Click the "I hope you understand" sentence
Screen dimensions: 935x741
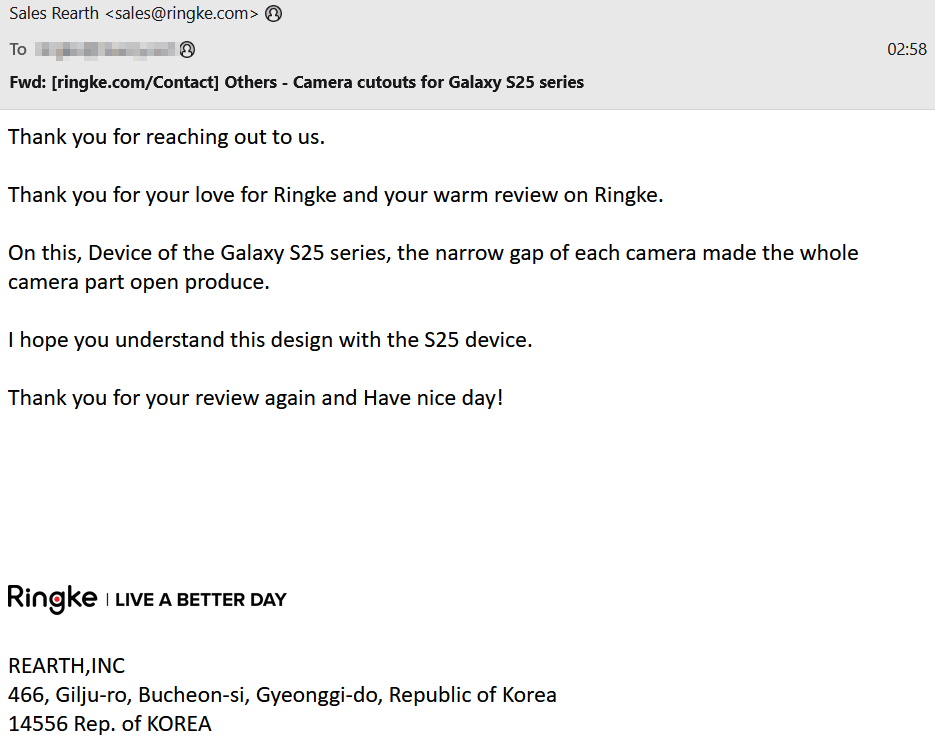[270, 340]
